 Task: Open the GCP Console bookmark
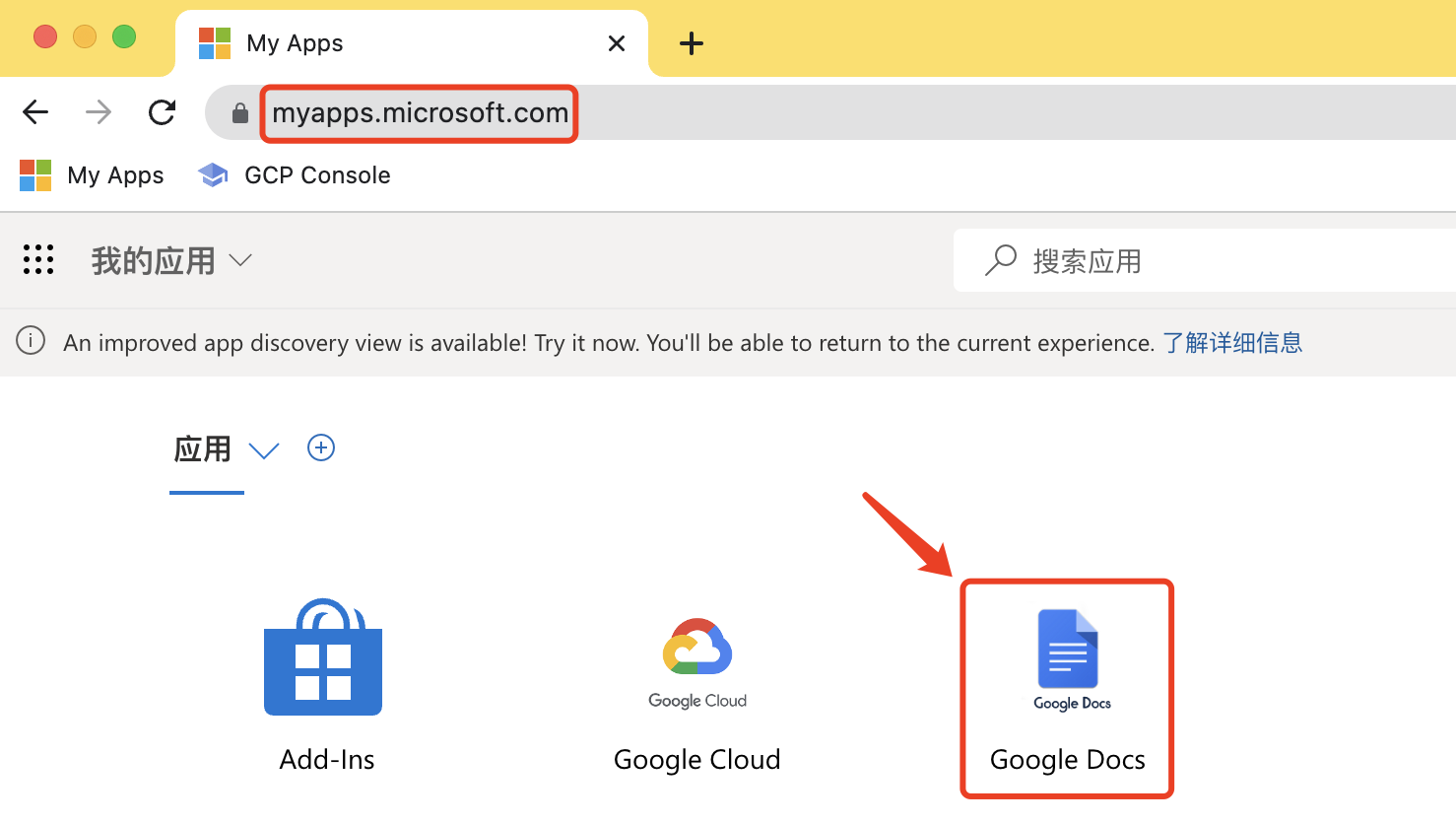point(295,175)
